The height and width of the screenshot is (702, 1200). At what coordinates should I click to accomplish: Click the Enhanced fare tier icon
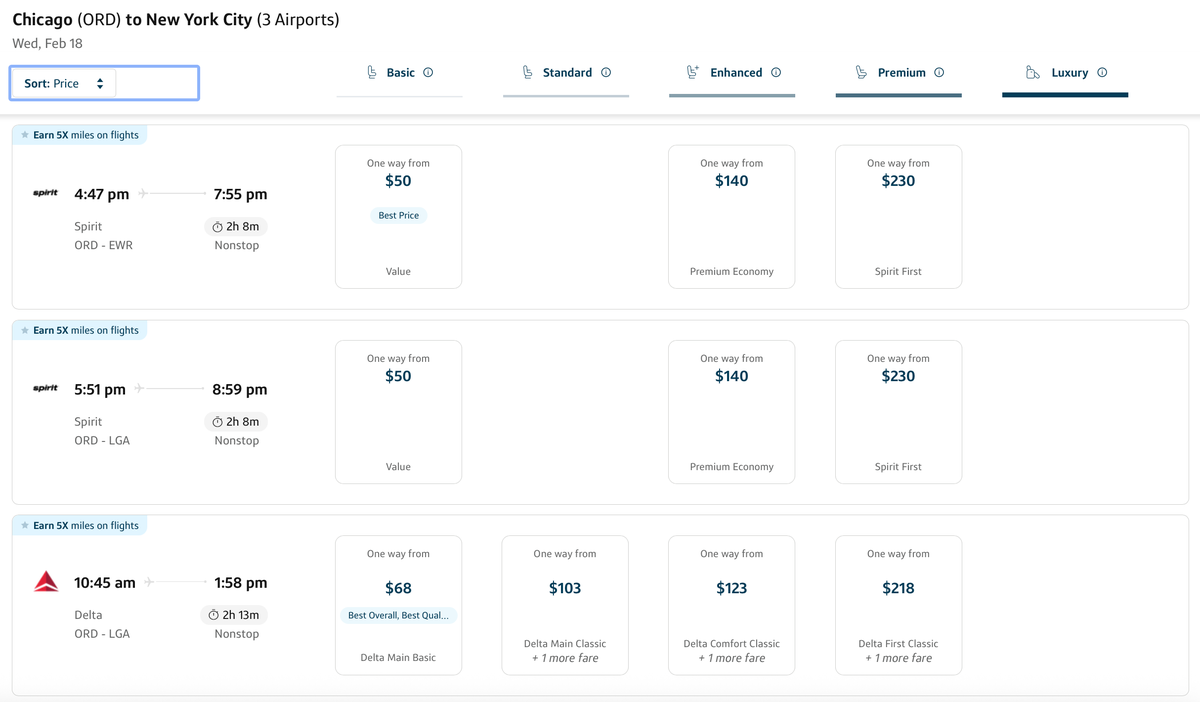click(692, 72)
